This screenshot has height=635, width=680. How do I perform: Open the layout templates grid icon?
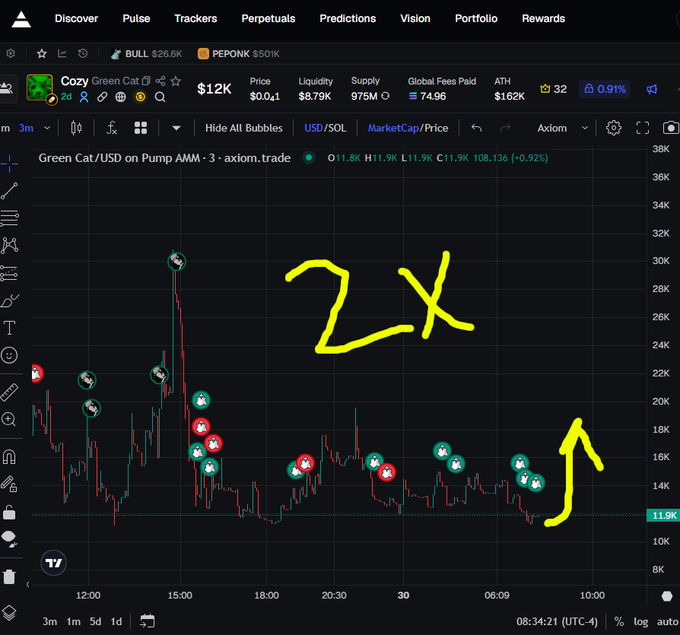pyautogui.click(x=141, y=128)
